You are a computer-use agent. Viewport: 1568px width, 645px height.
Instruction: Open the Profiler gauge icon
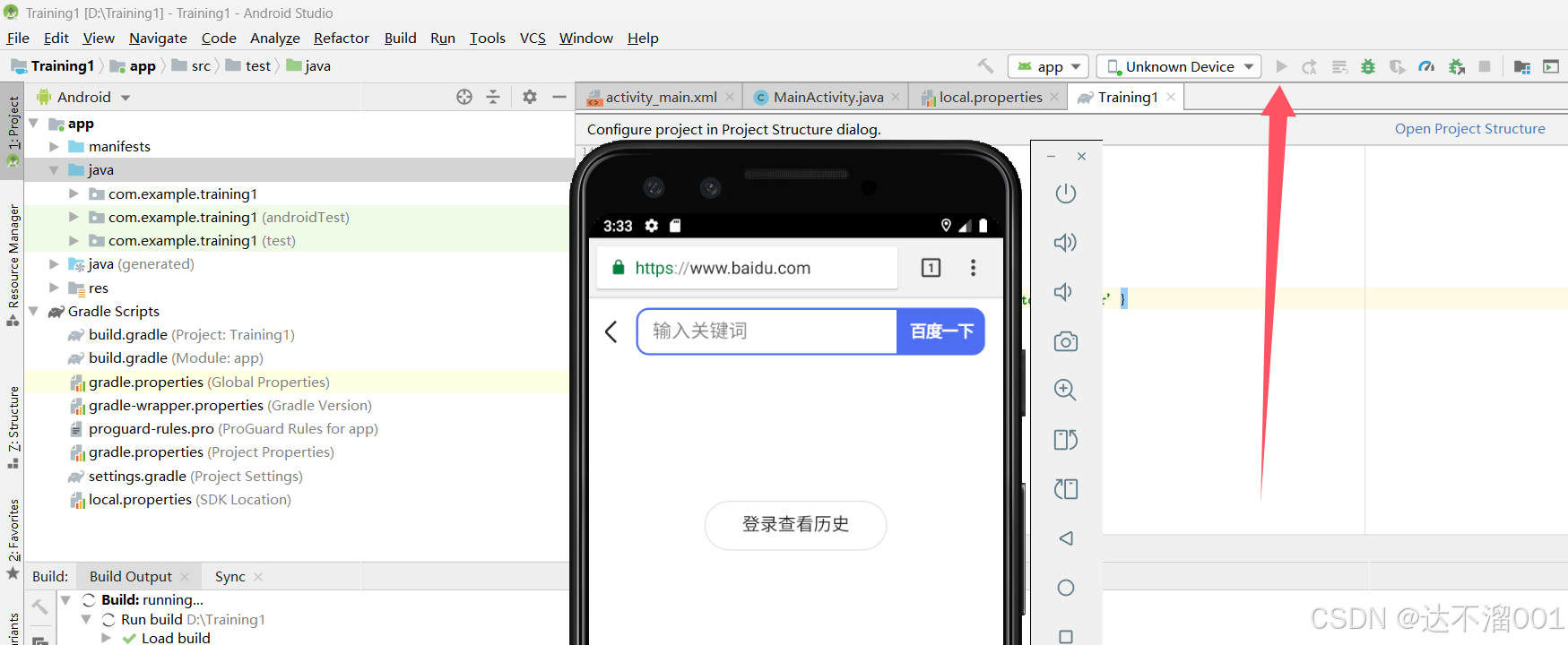click(1426, 66)
